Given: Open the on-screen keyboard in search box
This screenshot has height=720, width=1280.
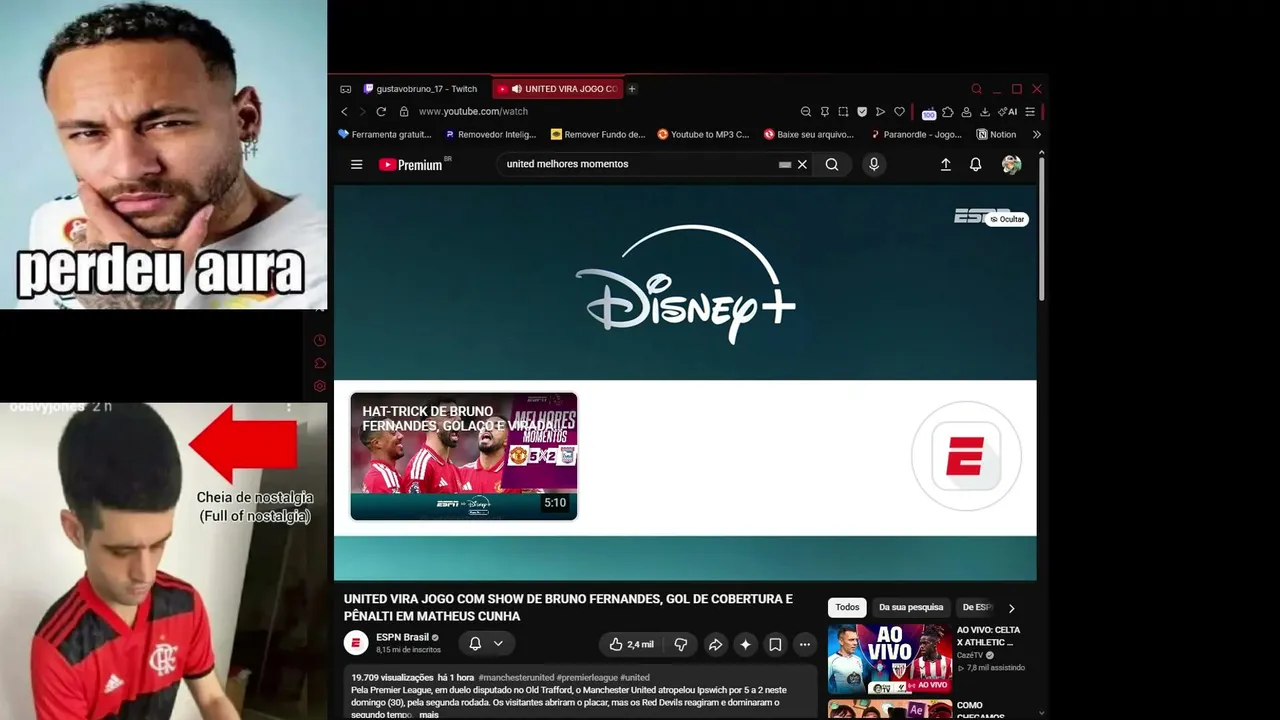Looking at the screenshot, I should coord(785,165).
